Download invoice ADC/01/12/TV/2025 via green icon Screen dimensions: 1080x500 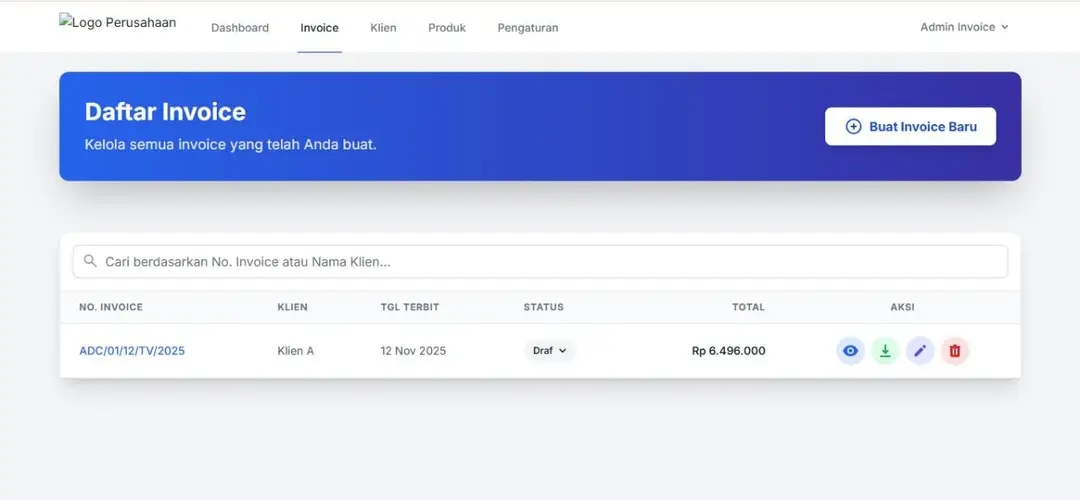click(x=886, y=351)
